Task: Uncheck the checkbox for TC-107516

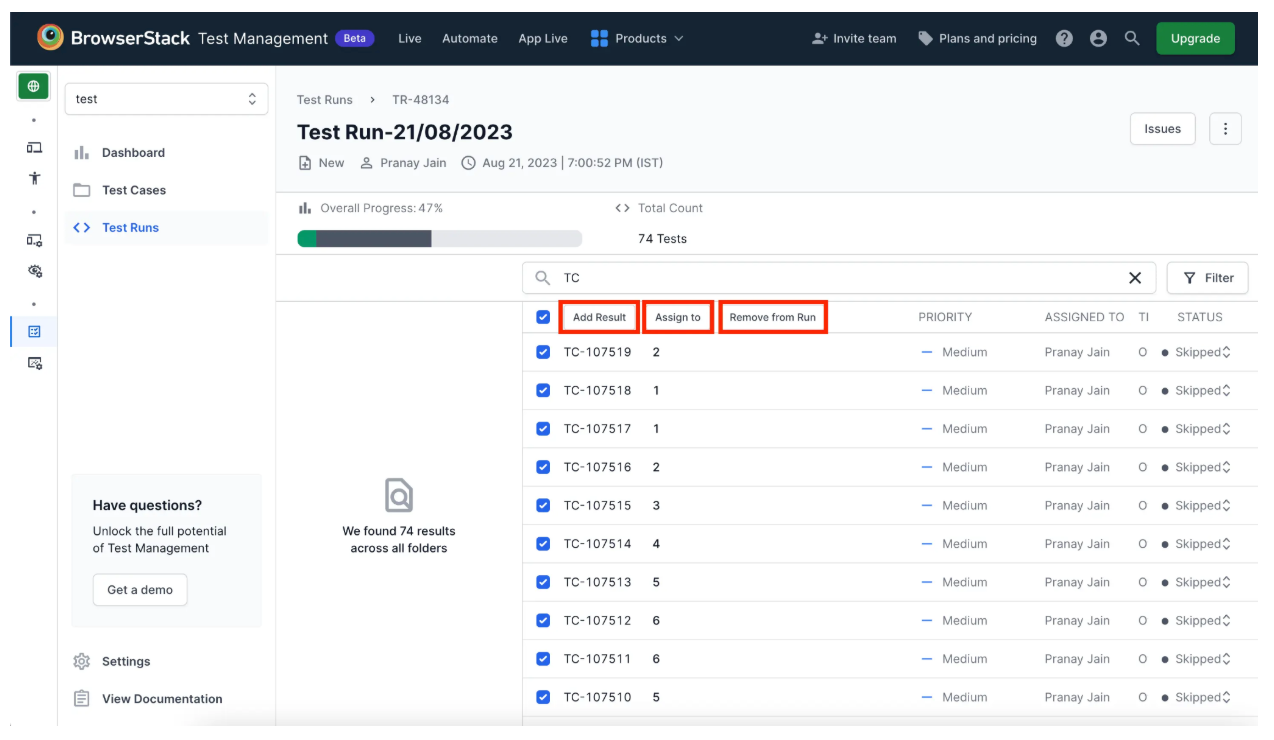Action: click(543, 467)
